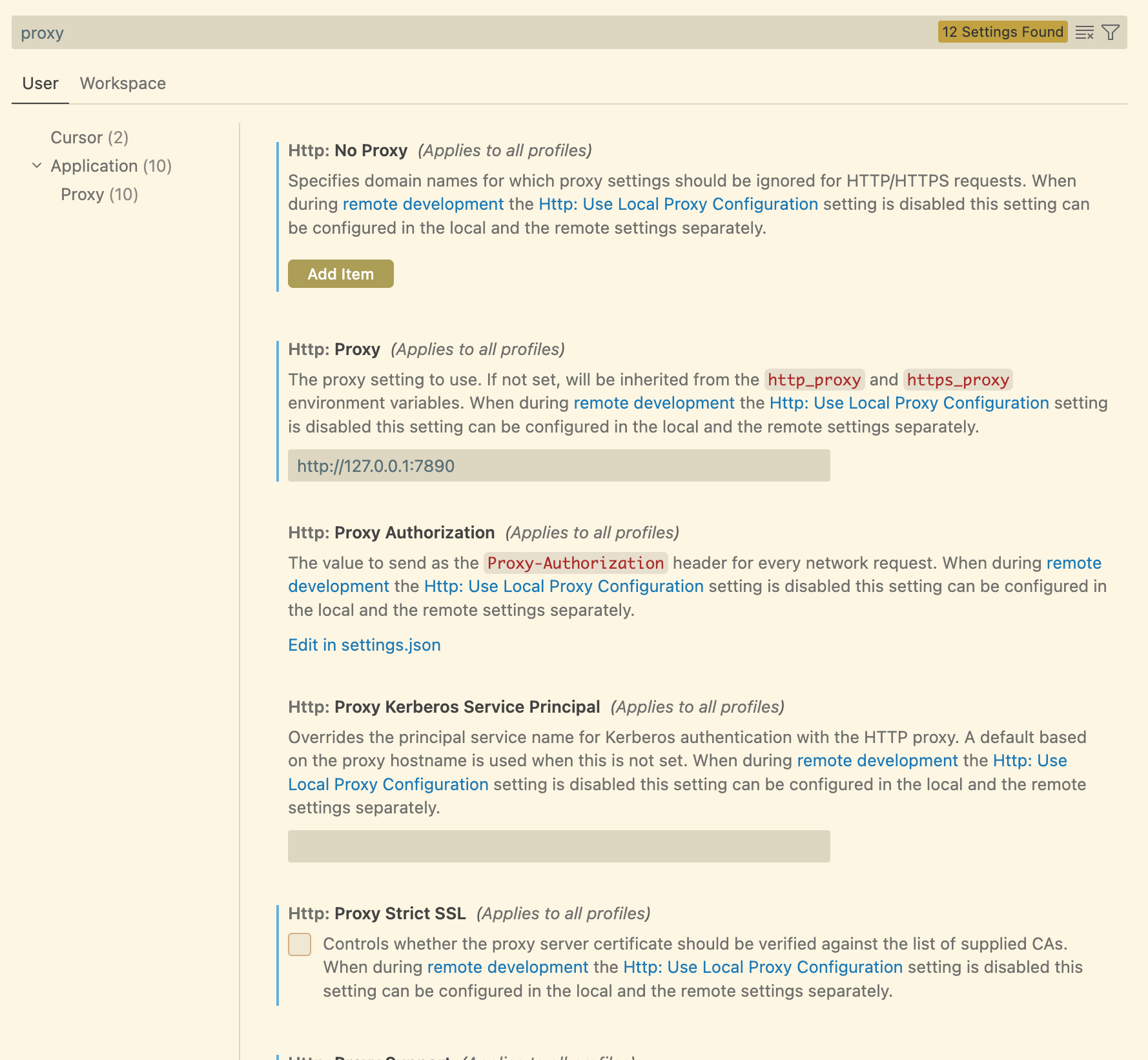1148x1060 pixels.
Task: Clear the settings search input icon
Action: pyautogui.click(x=1084, y=32)
